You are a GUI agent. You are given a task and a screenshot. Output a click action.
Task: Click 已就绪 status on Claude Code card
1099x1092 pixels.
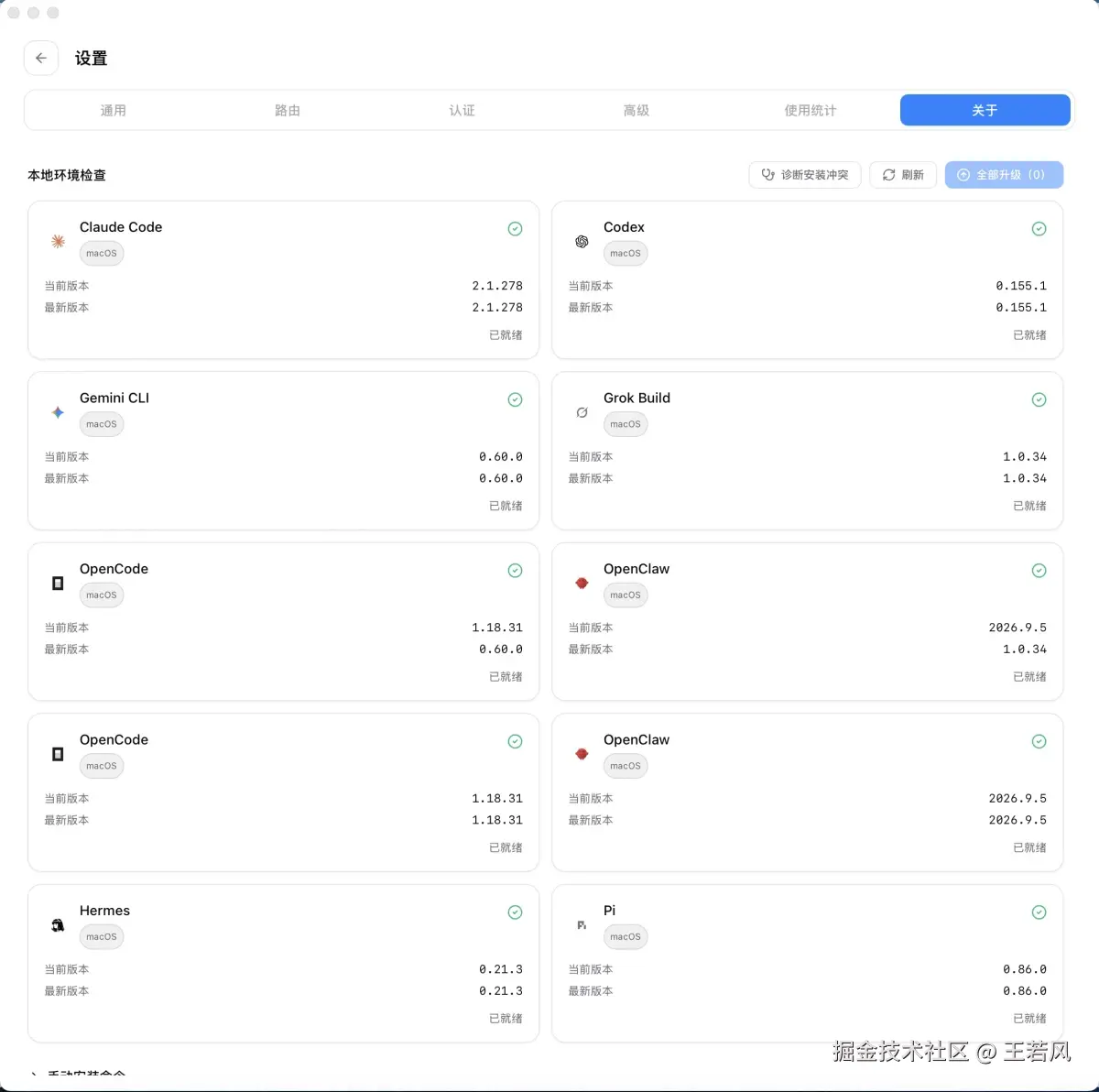(x=506, y=335)
